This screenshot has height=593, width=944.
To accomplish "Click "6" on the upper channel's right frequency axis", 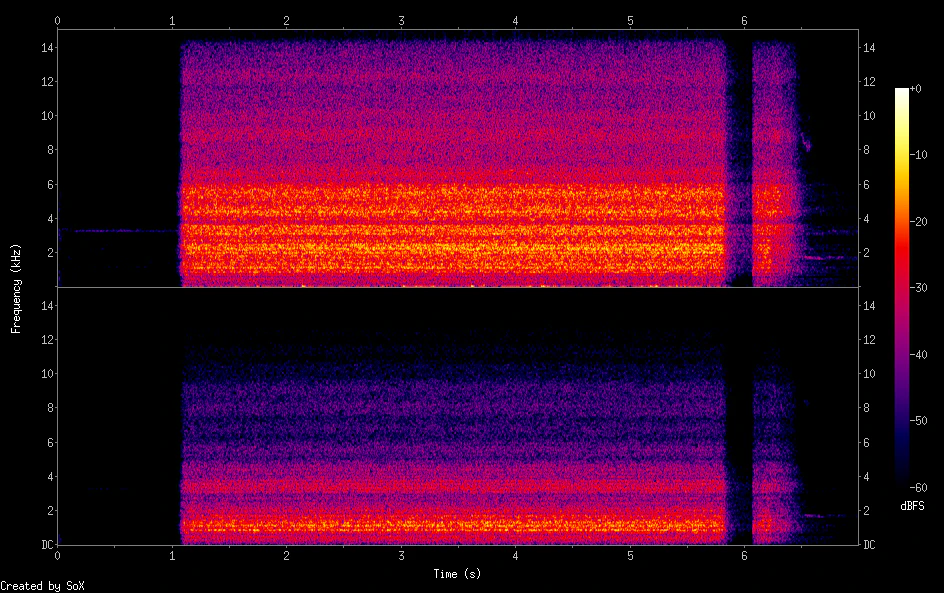I will click(866, 185).
